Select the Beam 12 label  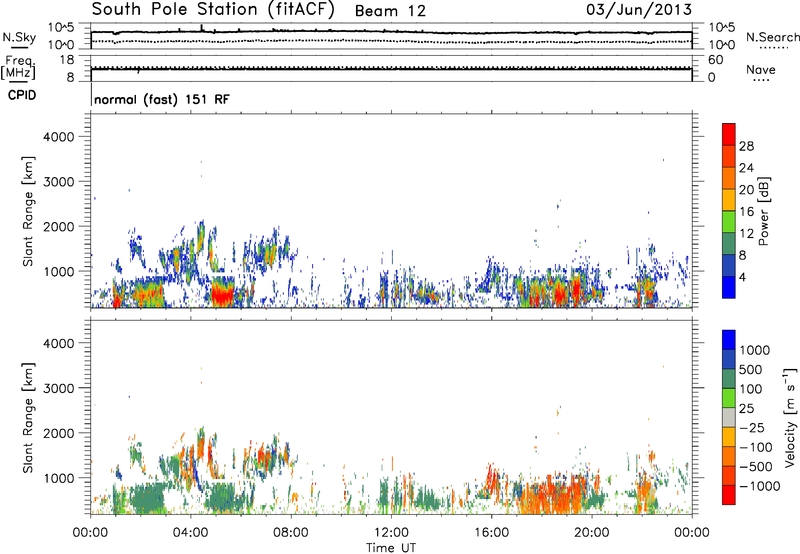coord(390,11)
